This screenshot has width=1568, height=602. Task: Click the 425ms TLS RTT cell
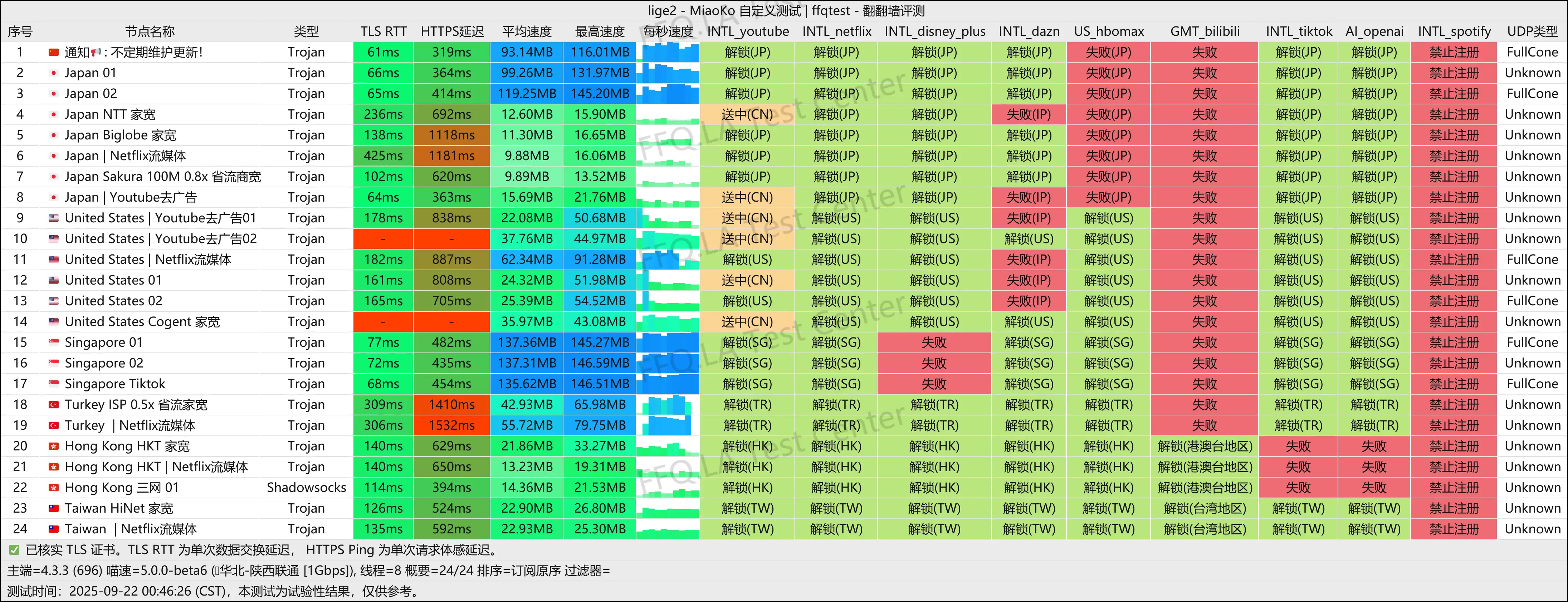384,156
